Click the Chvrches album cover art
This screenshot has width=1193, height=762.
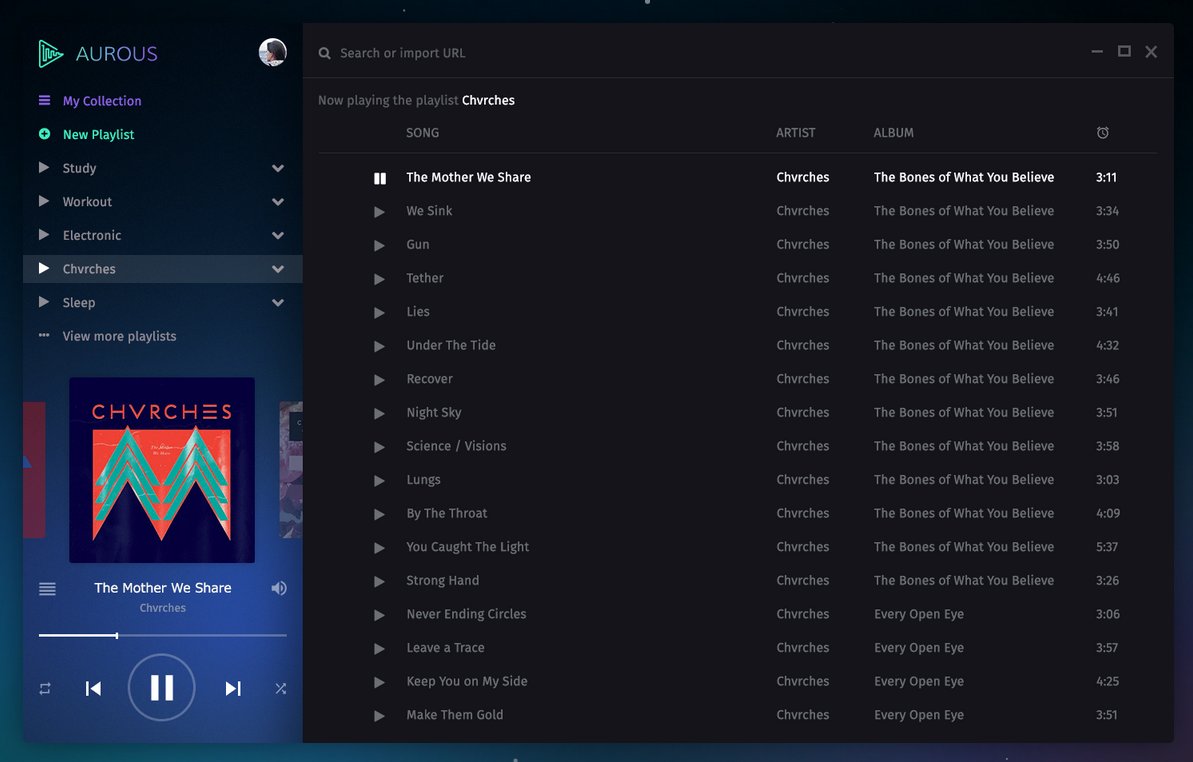click(162, 470)
